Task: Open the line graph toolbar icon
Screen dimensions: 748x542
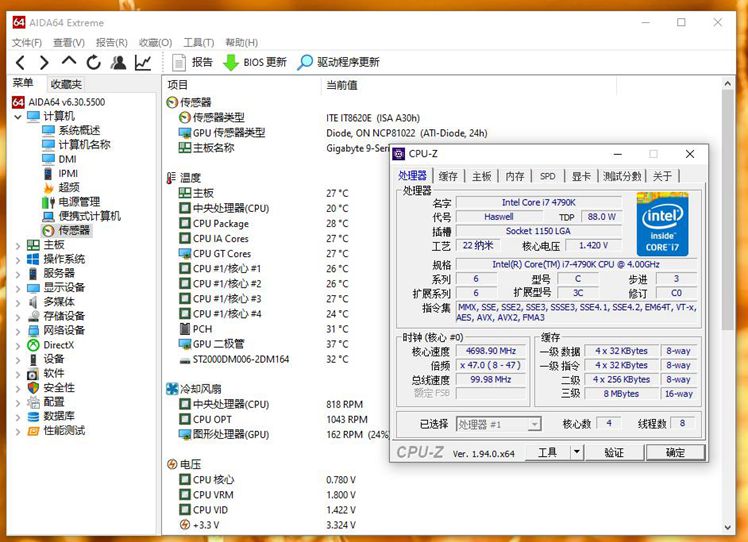Action: [x=143, y=63]
